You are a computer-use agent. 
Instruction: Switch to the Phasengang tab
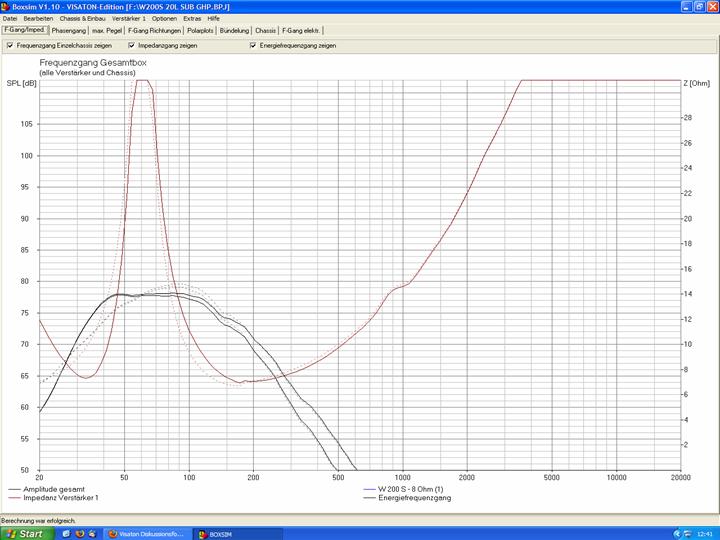(x=68, y=31)
